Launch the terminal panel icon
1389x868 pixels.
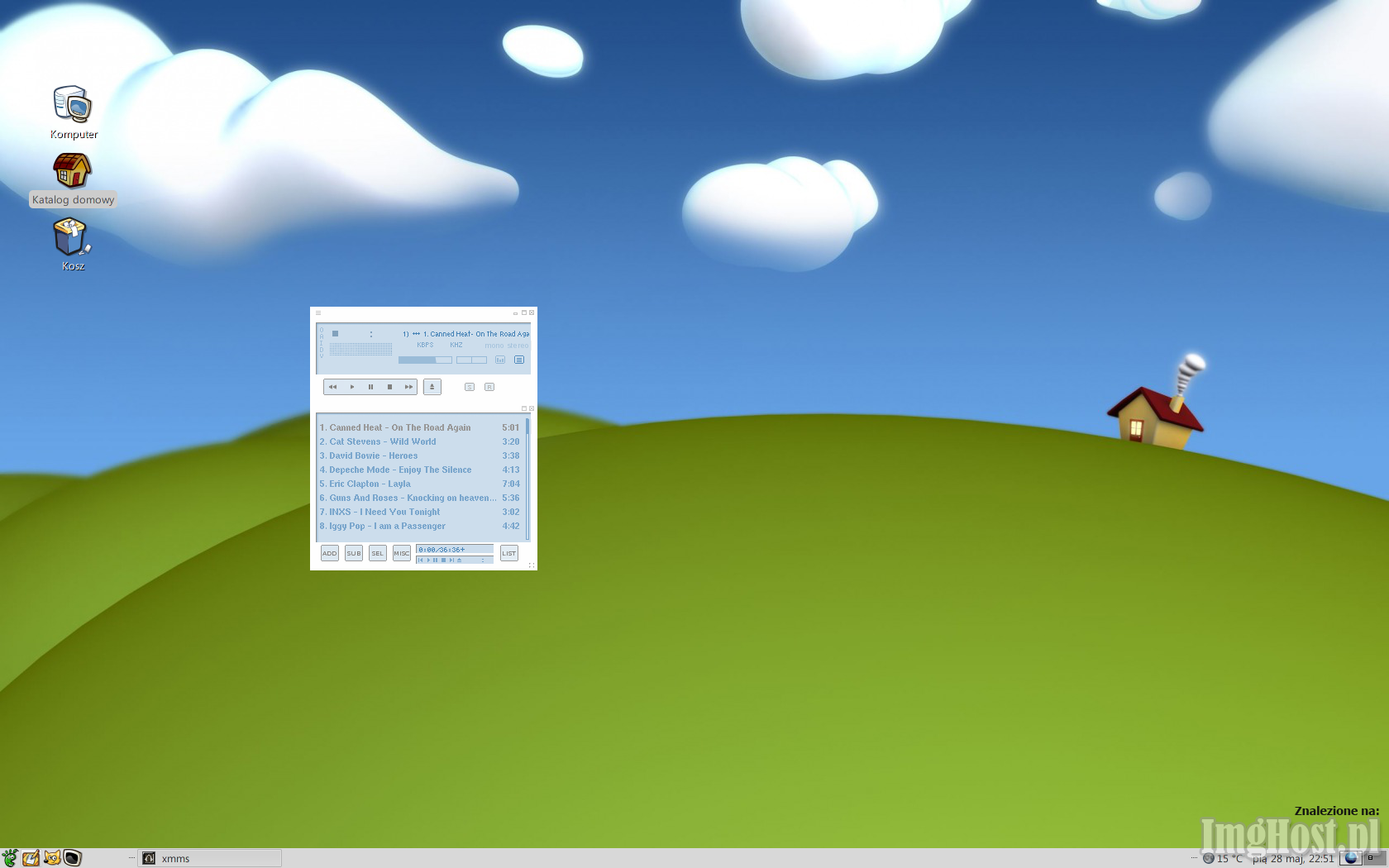(73, 858)
